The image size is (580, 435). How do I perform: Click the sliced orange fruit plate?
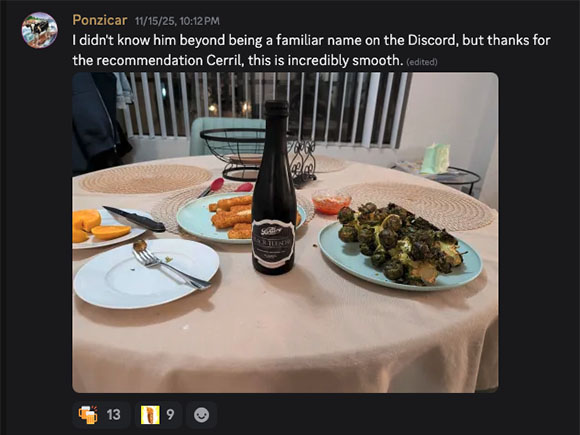107,229
